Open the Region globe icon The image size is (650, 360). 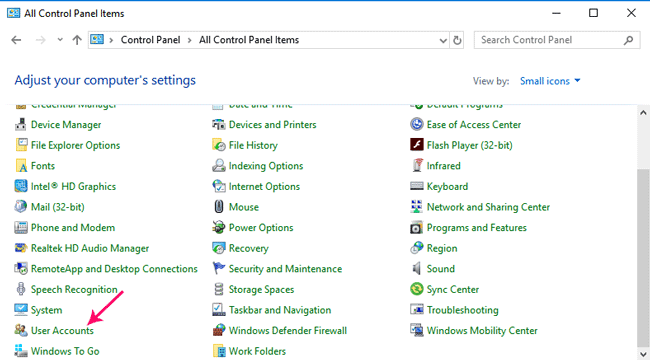[417, 248]
